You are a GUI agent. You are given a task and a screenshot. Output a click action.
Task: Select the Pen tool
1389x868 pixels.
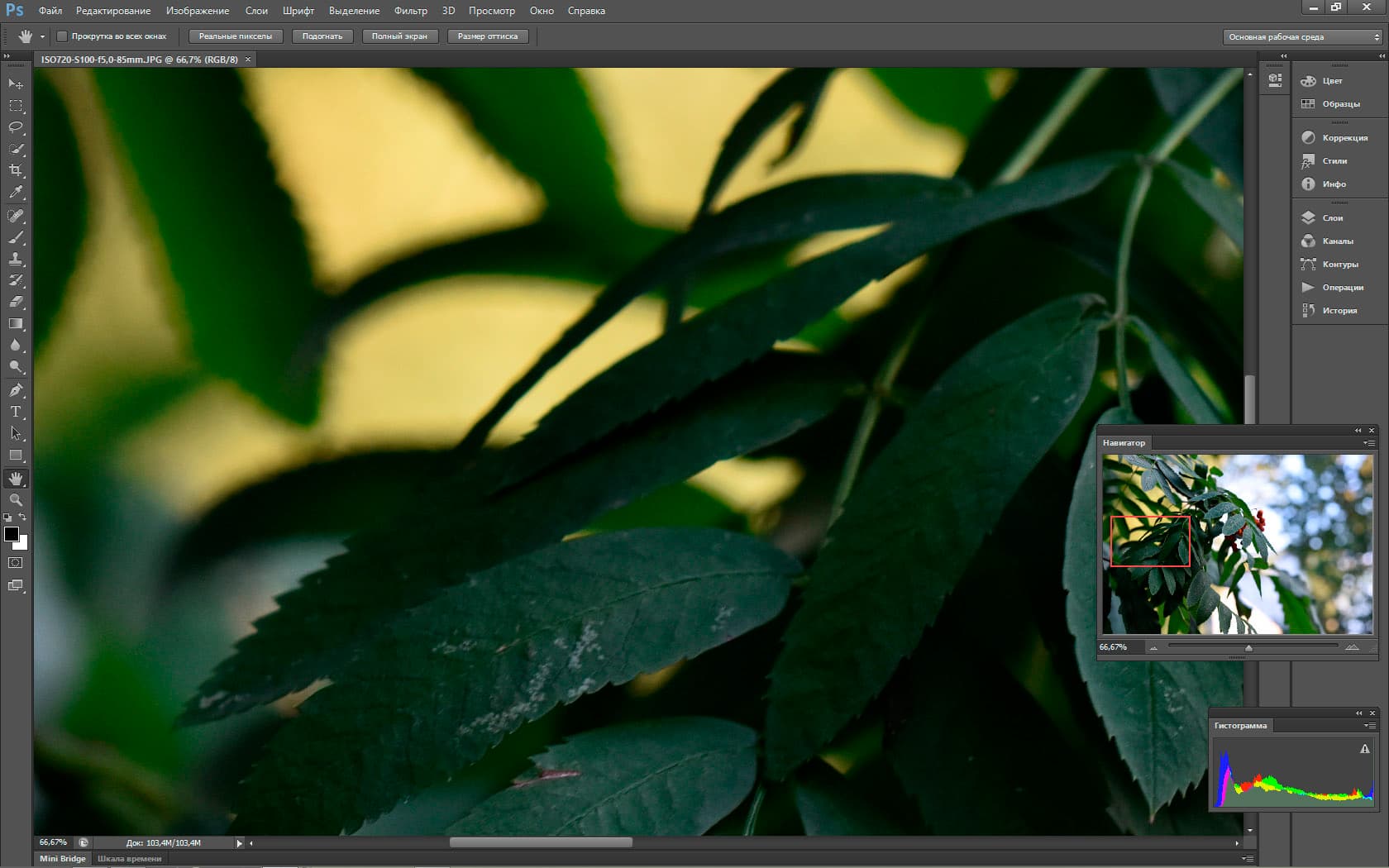pos(16,389)
